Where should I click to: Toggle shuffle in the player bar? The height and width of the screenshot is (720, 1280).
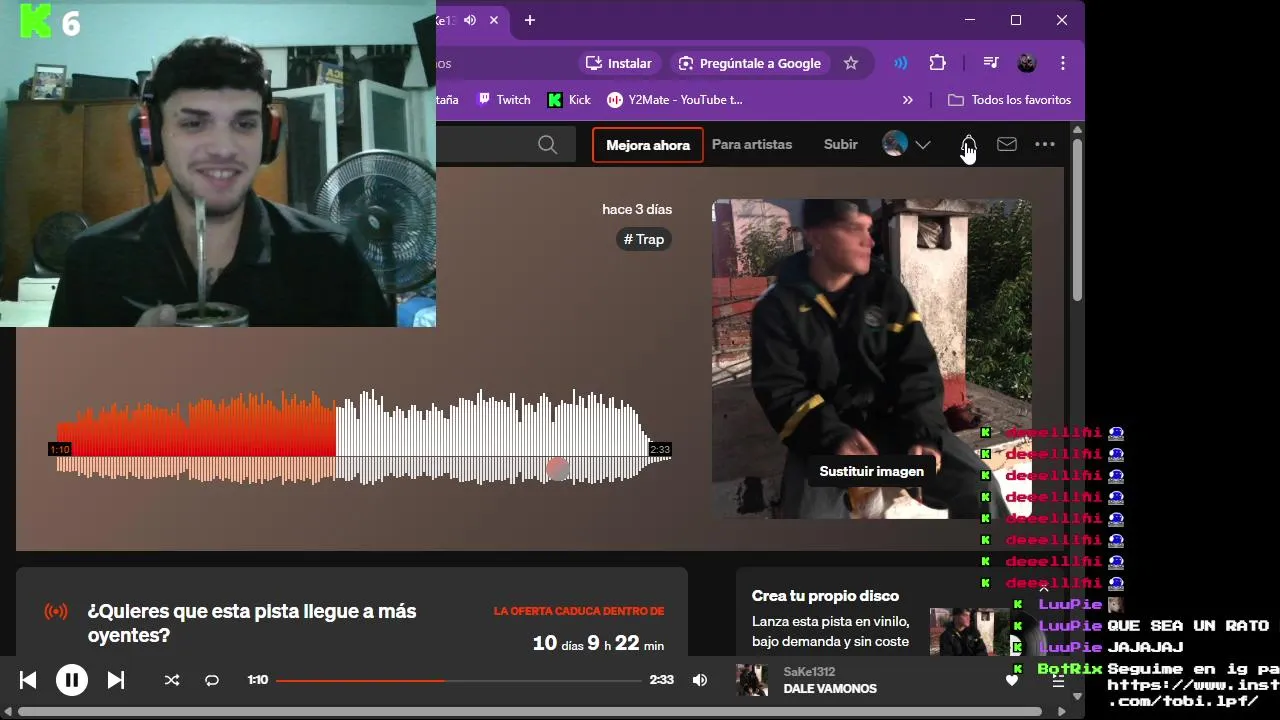(x=172, y=680)
